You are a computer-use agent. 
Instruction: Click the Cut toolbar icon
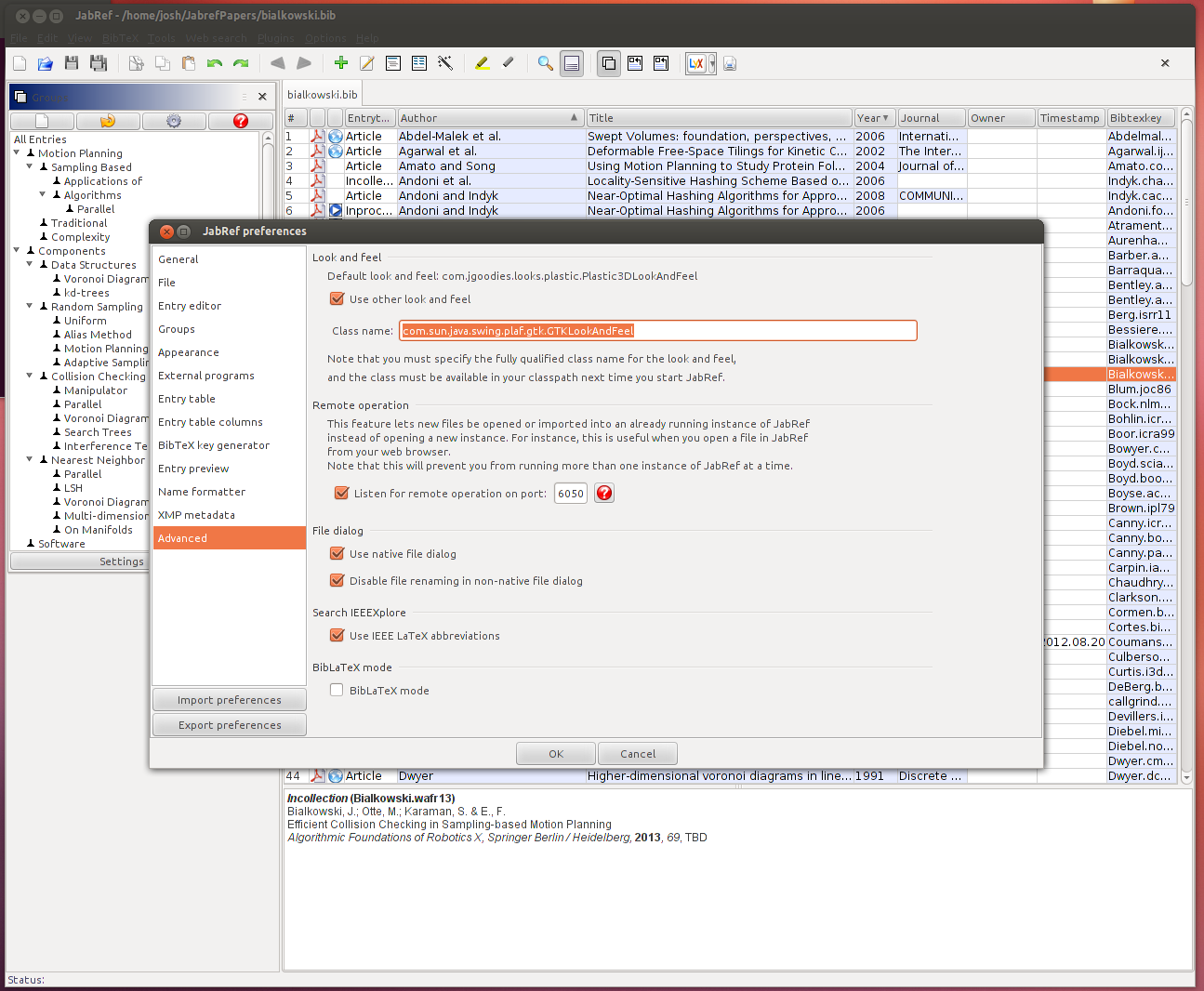tap(137, 63)
